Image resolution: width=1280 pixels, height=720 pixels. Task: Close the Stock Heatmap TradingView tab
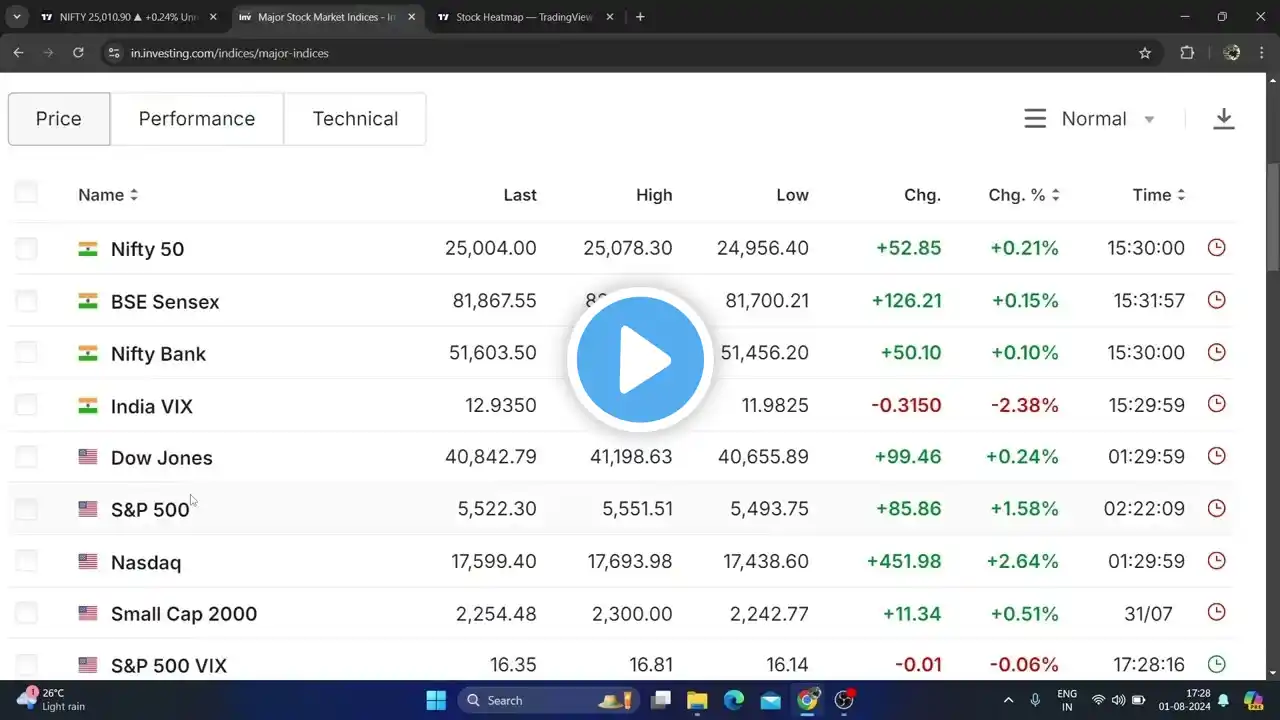[x=610, y=17]
